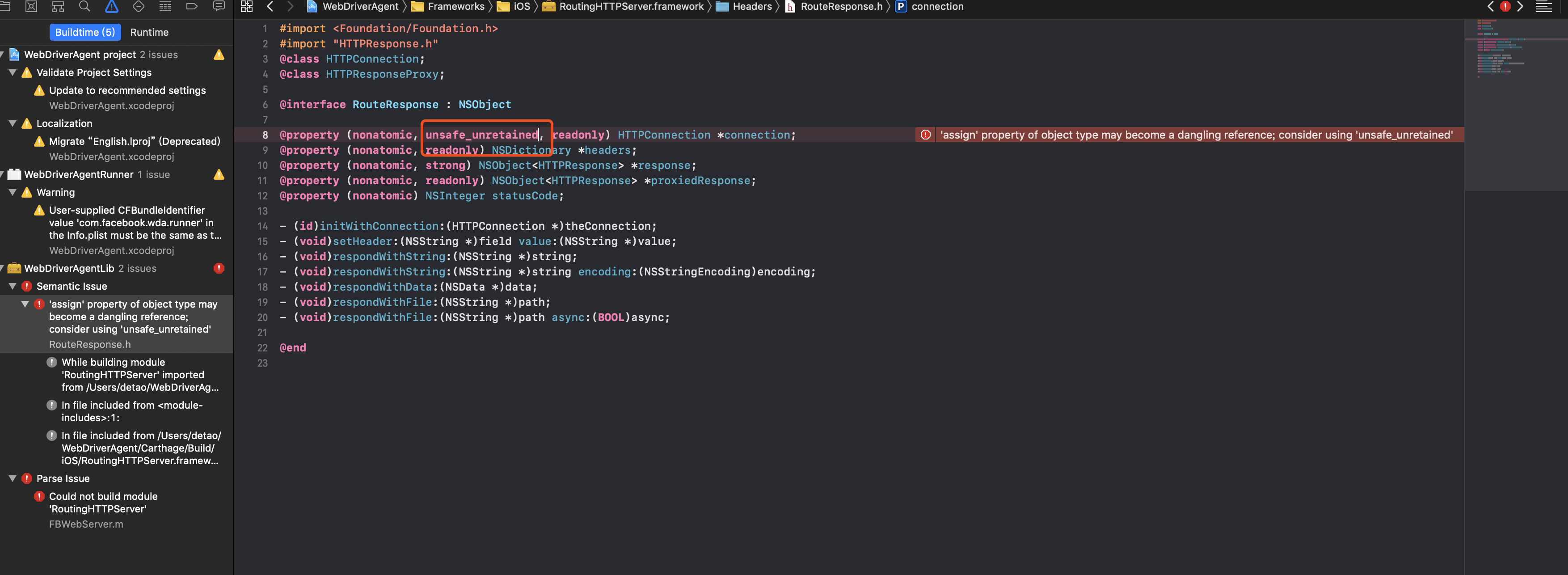The height and width of the screenshot is (575, 1568).
Task: Open the Debug navigator icon
Action: click(x=165, y=7)
